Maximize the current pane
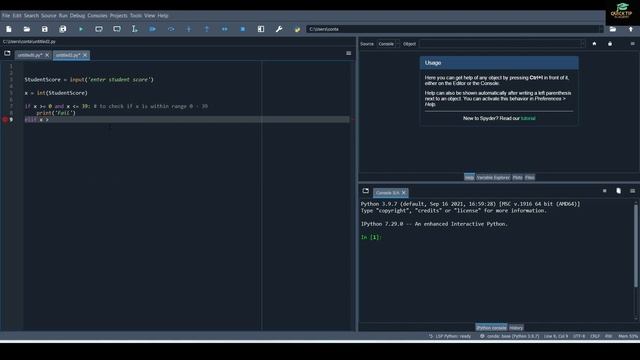The height and width of the screenshot is (360, 640). (261, 29)
